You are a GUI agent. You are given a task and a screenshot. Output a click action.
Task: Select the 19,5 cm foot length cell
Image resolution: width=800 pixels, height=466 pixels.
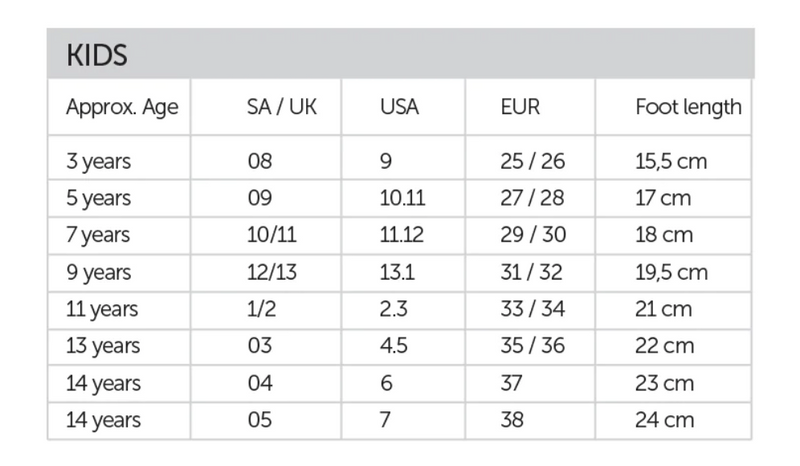tap(671, 272)
